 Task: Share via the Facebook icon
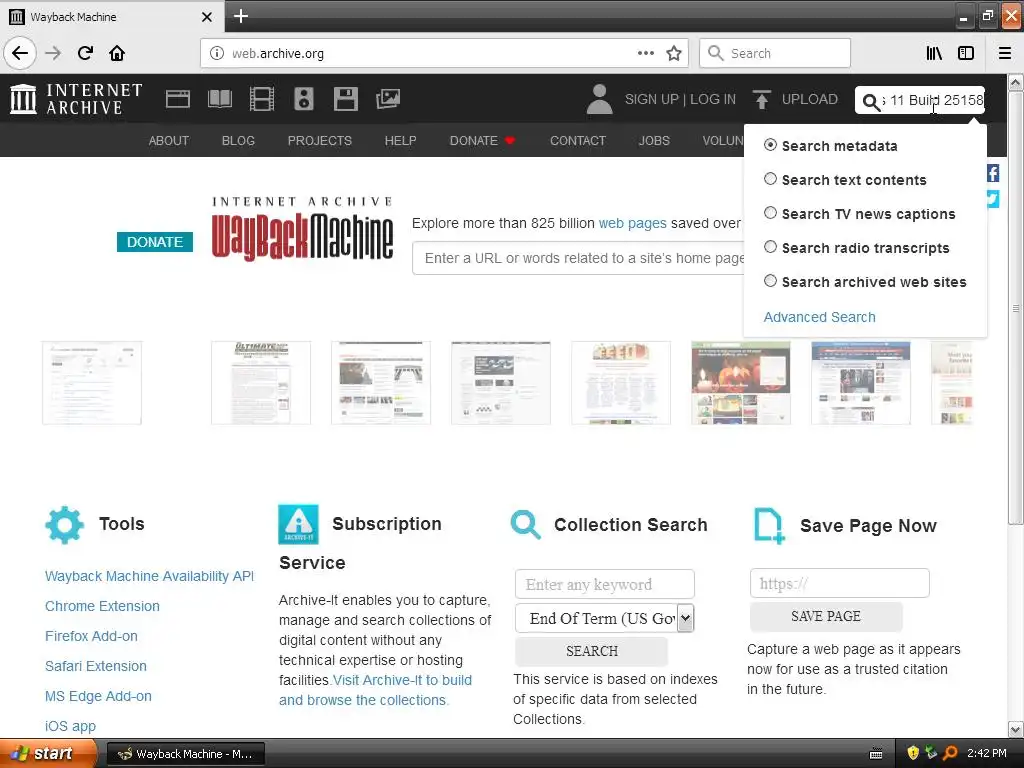point(993,173)
